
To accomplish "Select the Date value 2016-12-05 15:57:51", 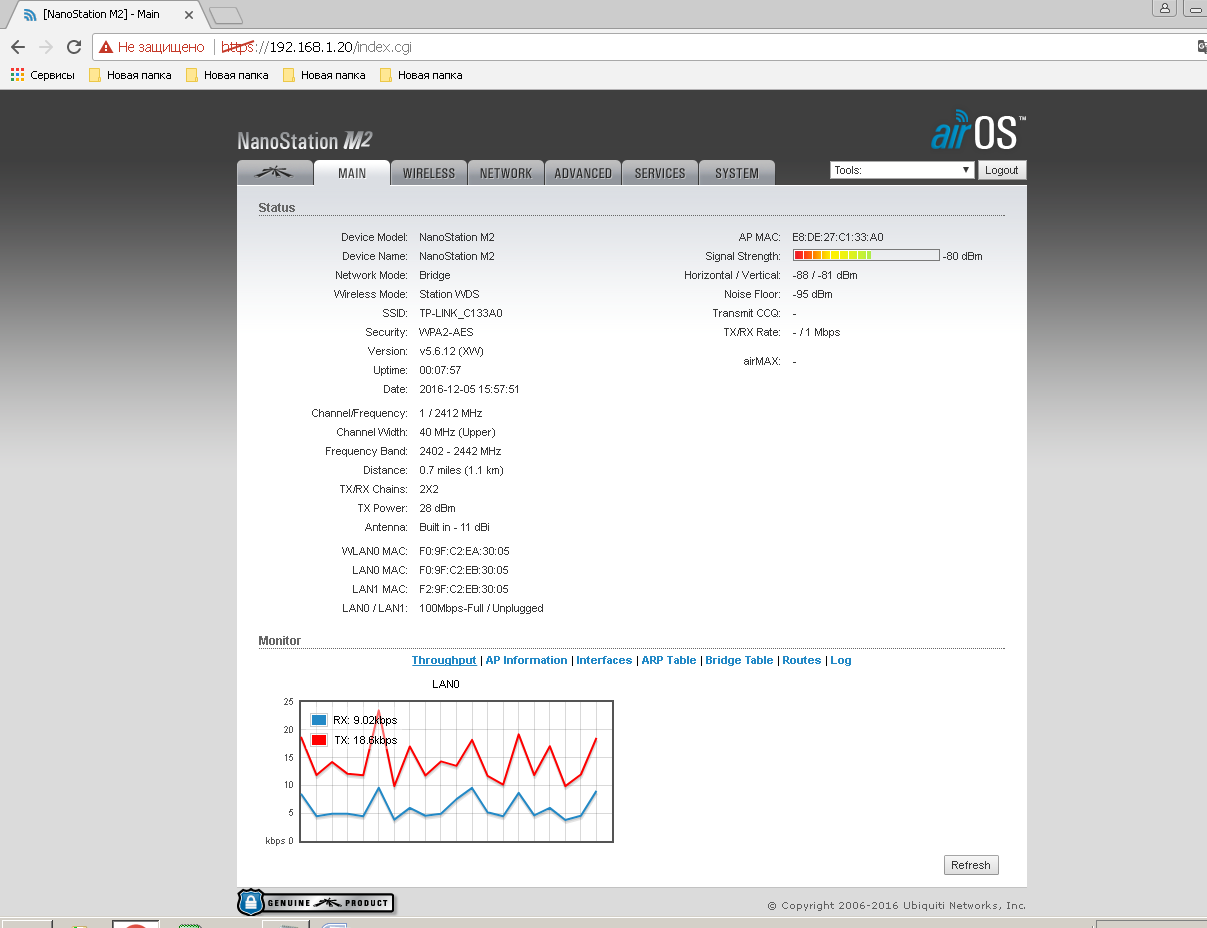I will (x=469, y=389).
